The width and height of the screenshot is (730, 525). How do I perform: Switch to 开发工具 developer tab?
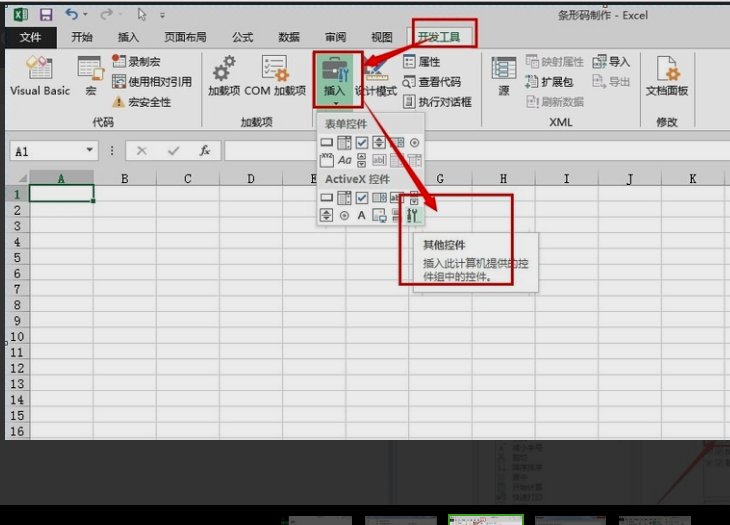point(439,37)
